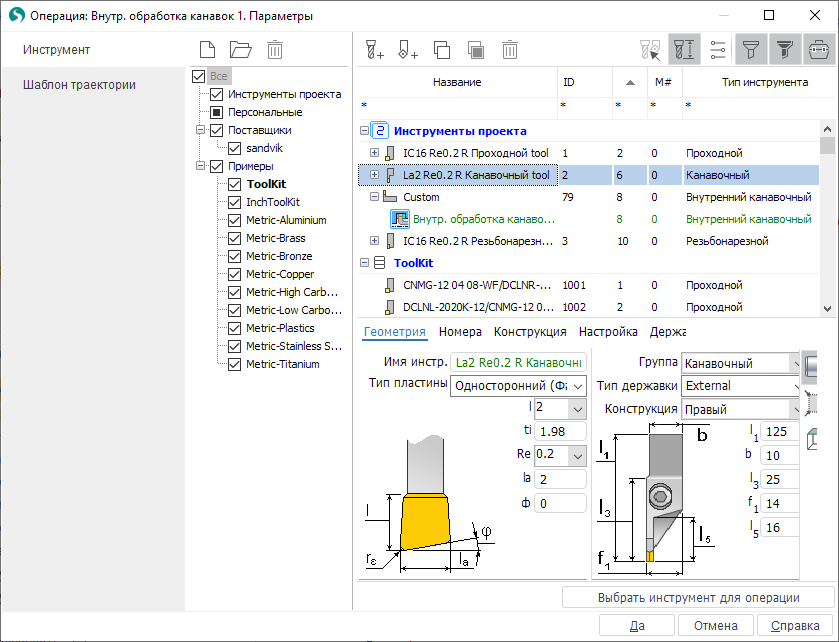Select Шаблон траектории in left panel
The image size is (839, 642).
pyautogui.click(x=79, y=85)
